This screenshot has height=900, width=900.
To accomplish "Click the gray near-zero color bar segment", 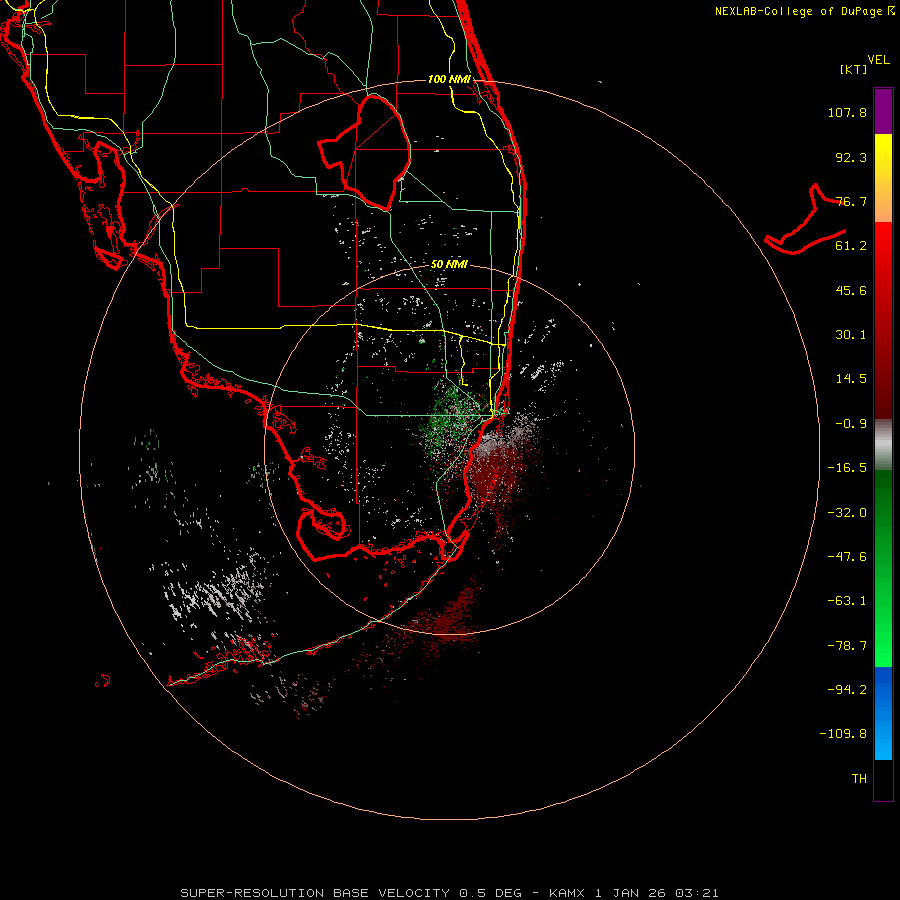I will coord(883,445).
